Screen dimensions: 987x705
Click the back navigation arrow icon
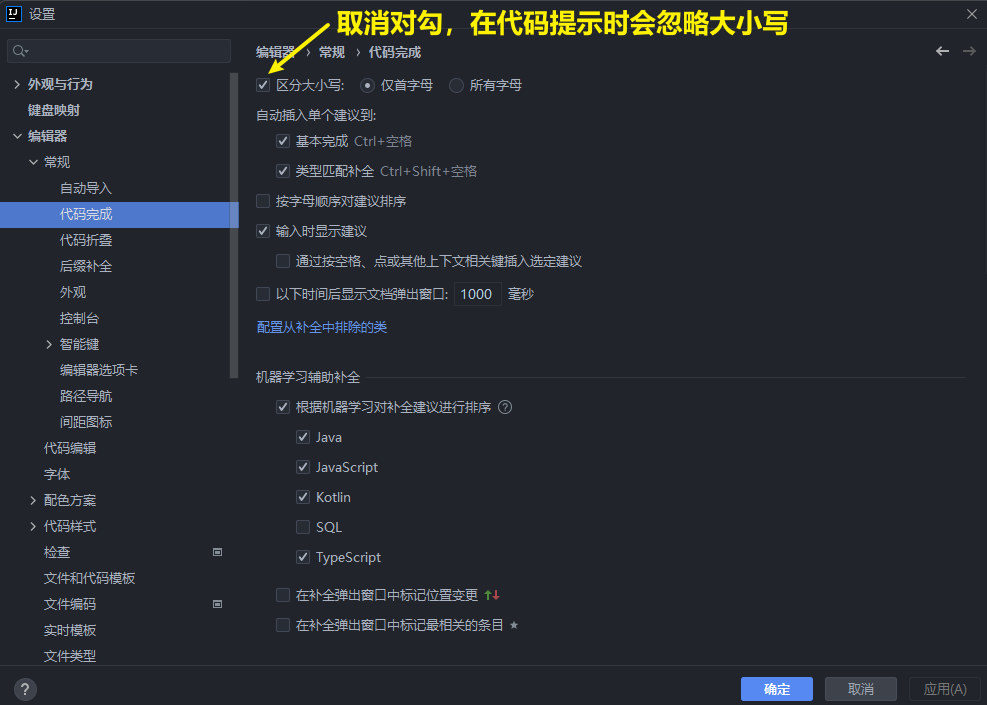click(942, 51)
